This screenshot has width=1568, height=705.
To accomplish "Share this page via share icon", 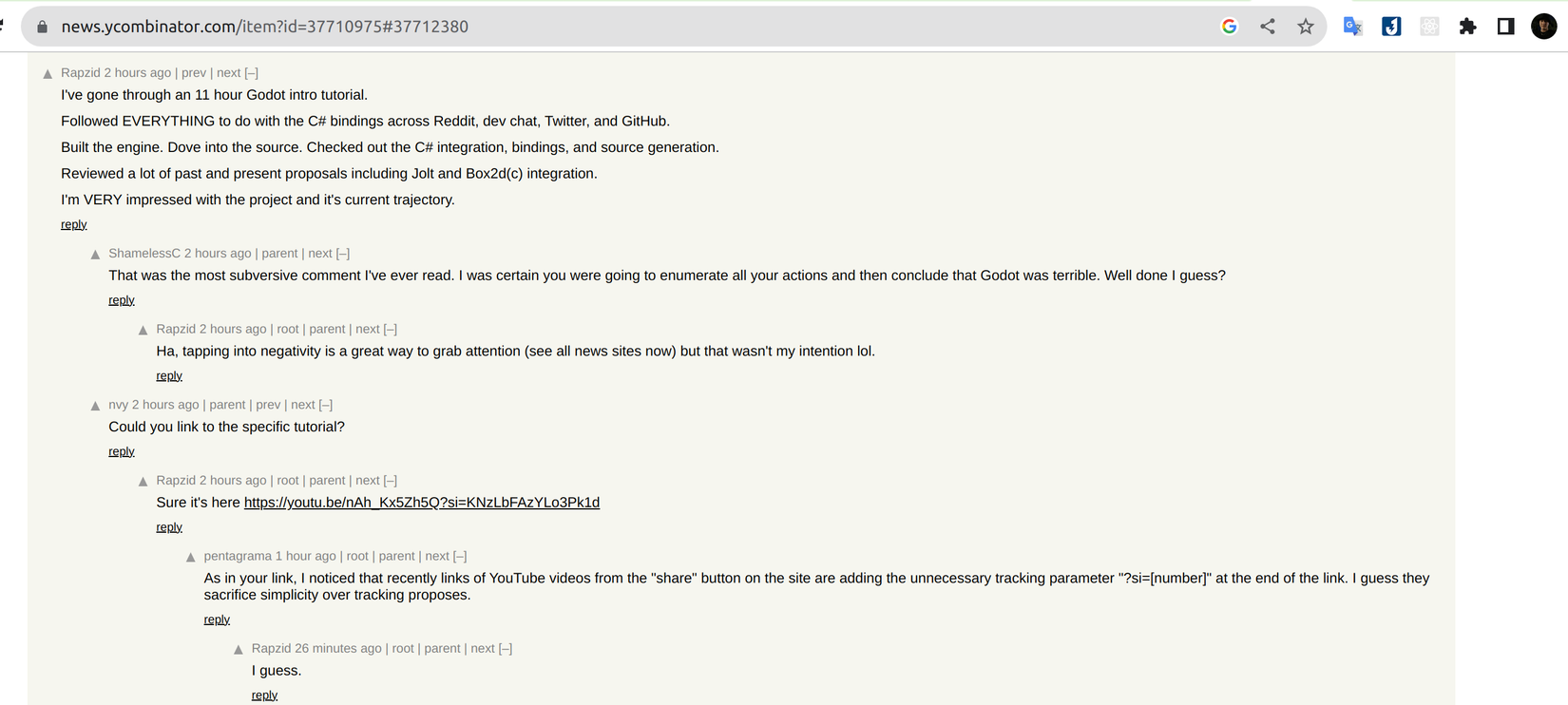I will pos(1267,27).
